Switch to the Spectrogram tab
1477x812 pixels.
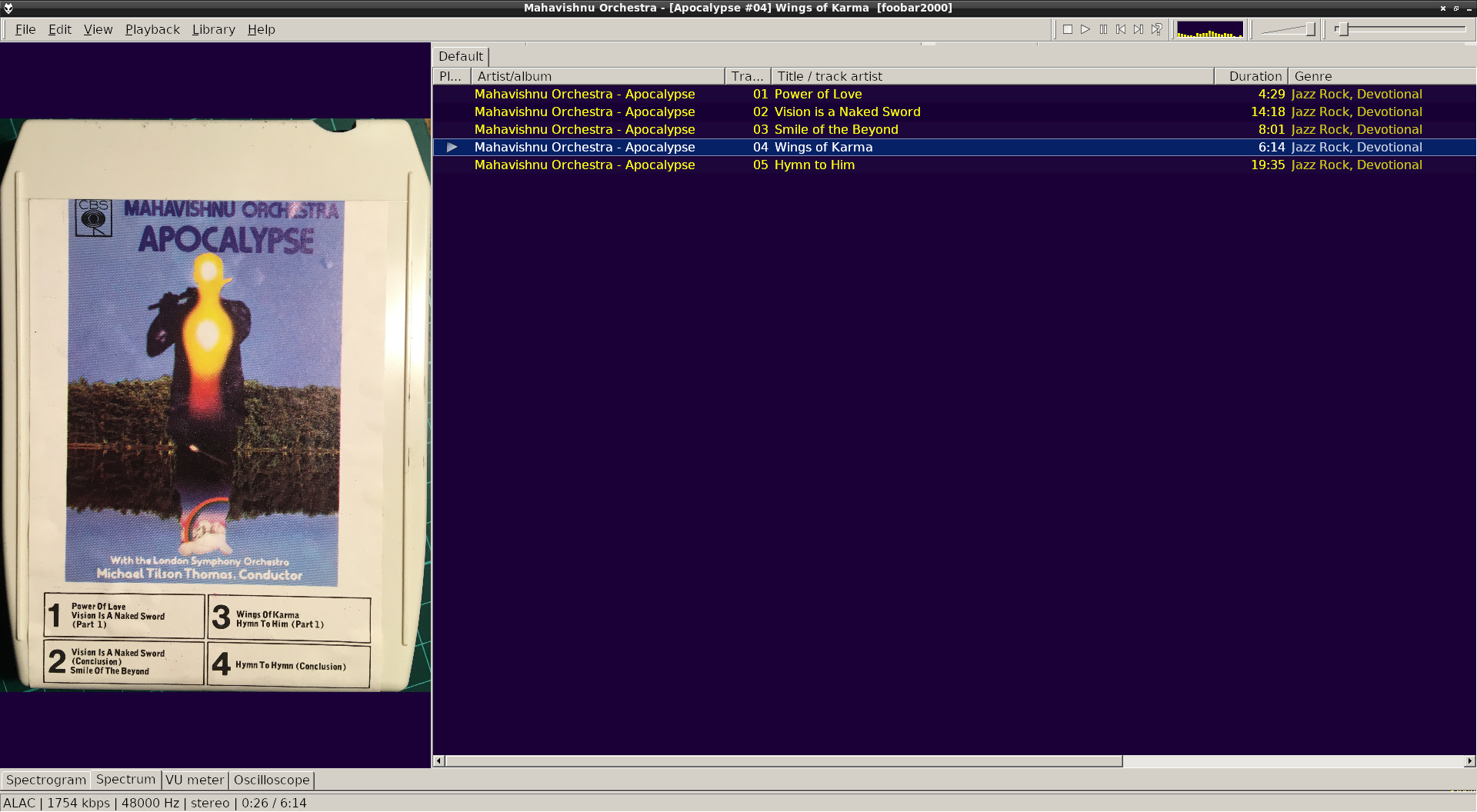[x=46, y=780]
